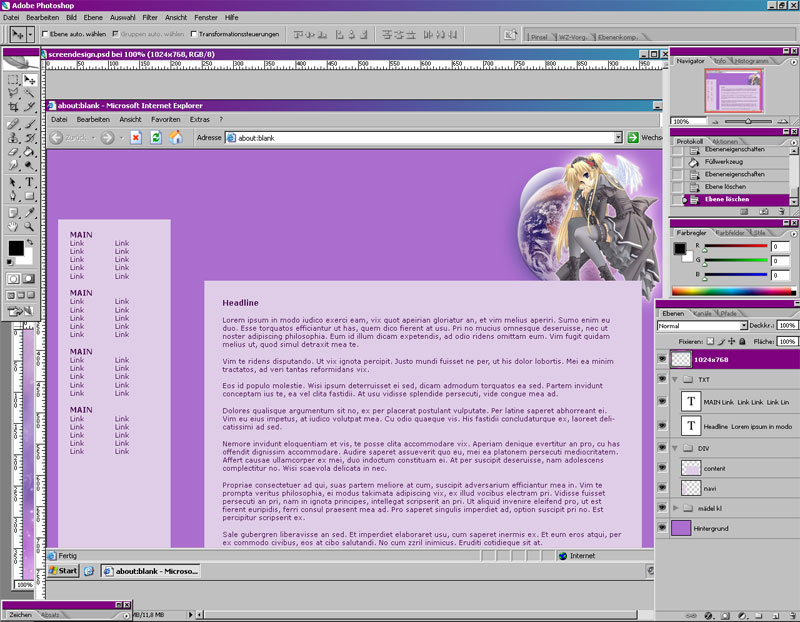
Task: Open the Protokoll panel menu arrow
Action: pyautogui.click(x=793, y=142)
